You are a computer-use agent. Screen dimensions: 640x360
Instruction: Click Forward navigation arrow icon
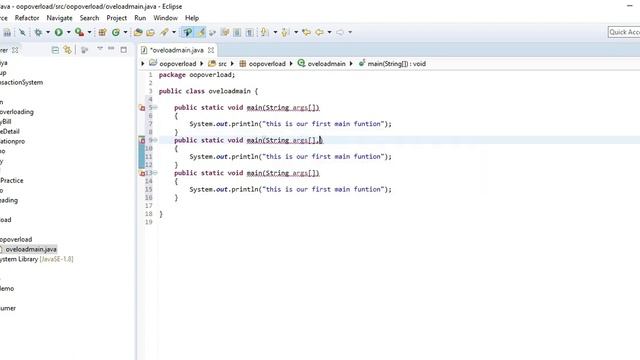(340, 32)
